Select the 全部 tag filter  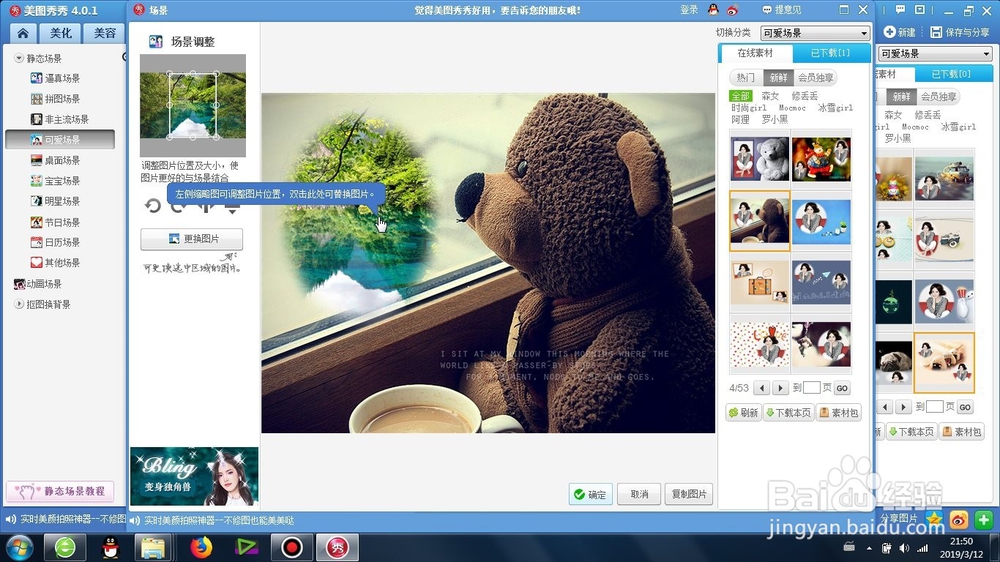pos(740,96)
